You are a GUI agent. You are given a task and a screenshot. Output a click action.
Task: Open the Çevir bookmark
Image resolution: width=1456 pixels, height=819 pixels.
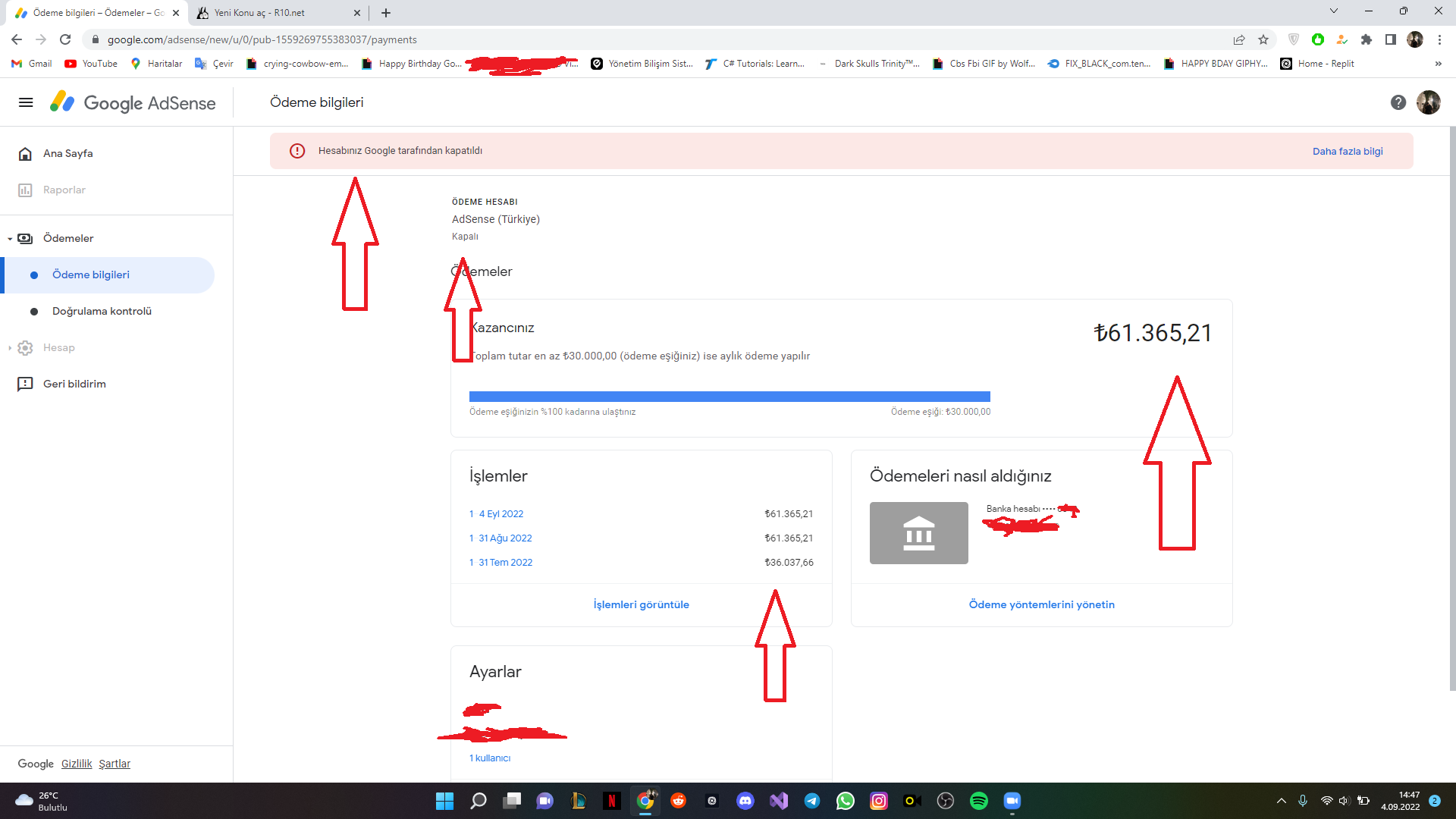coord(214,64)
